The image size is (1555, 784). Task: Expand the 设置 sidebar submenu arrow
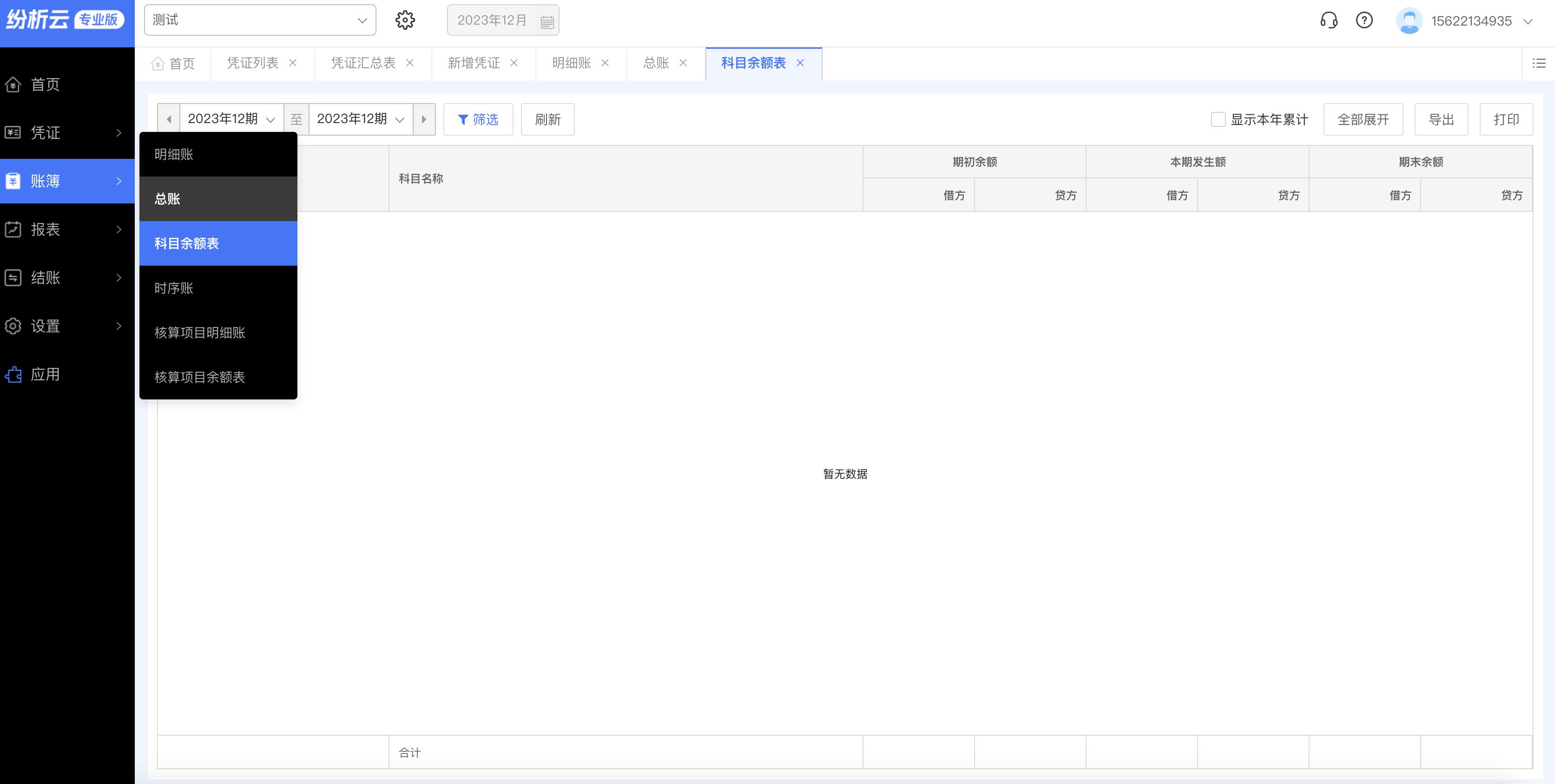[119, 326]
